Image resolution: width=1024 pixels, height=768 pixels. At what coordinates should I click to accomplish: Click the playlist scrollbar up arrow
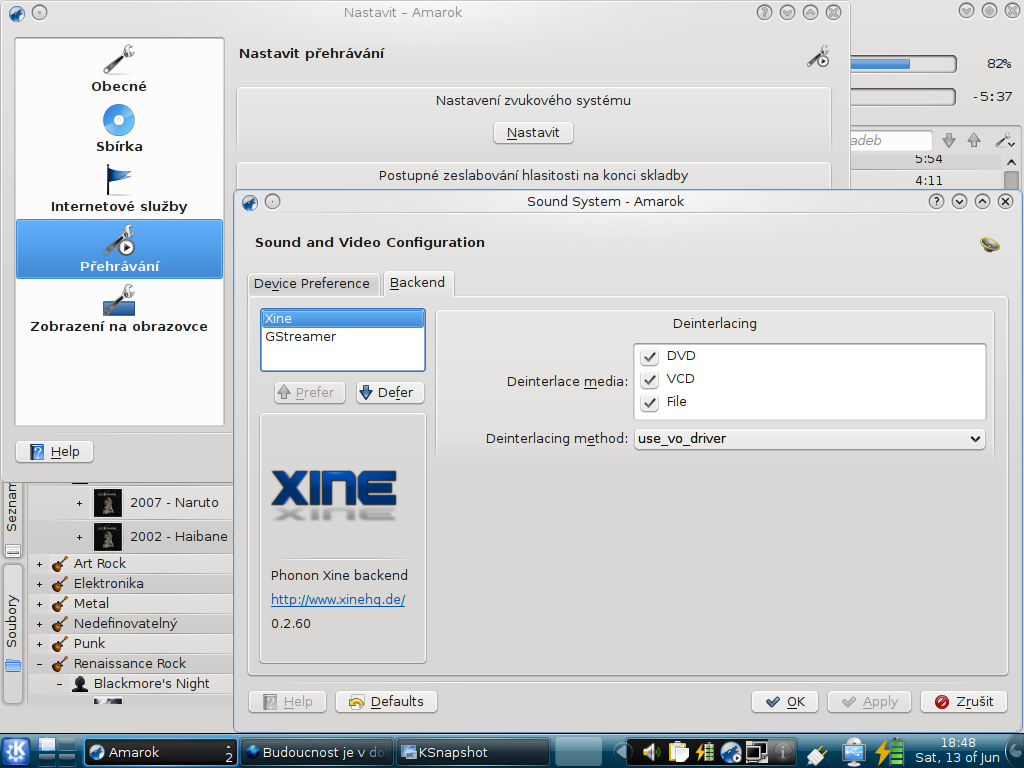[1012, 161]
